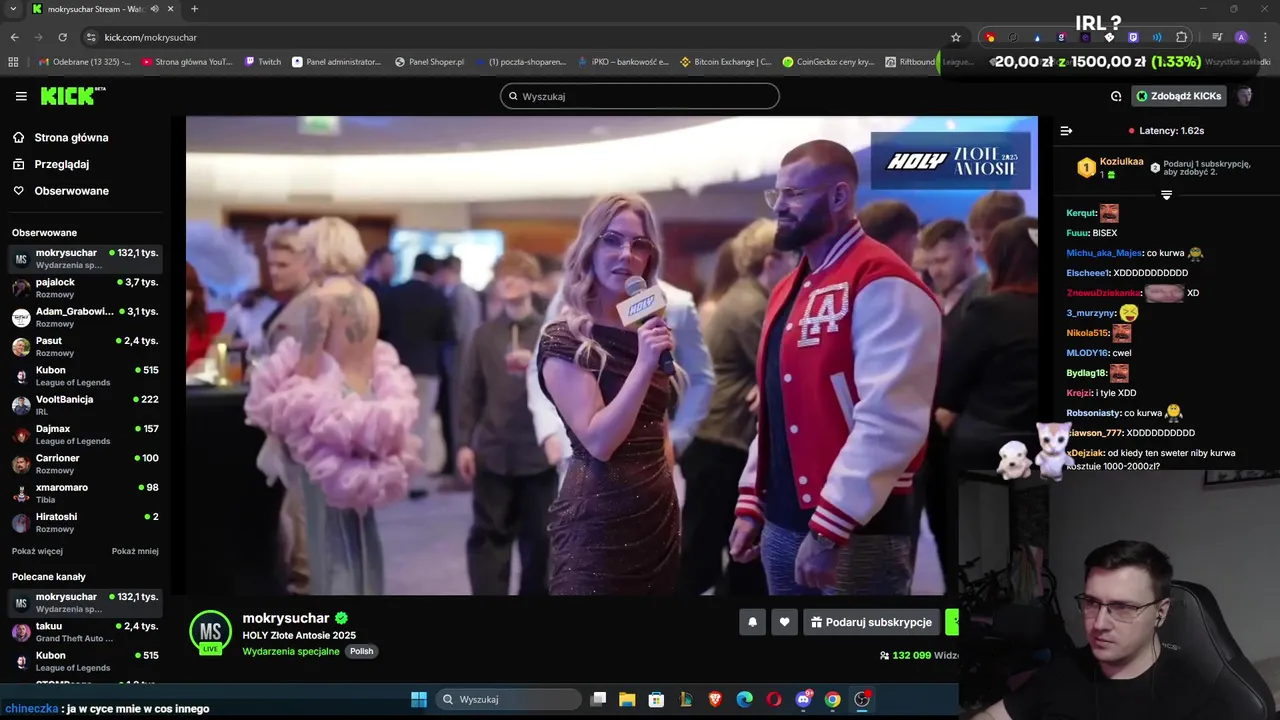Open Adam_Grabowi... channel in followed list
This screenshot has height=720, width=1280.
coord(85,317)
